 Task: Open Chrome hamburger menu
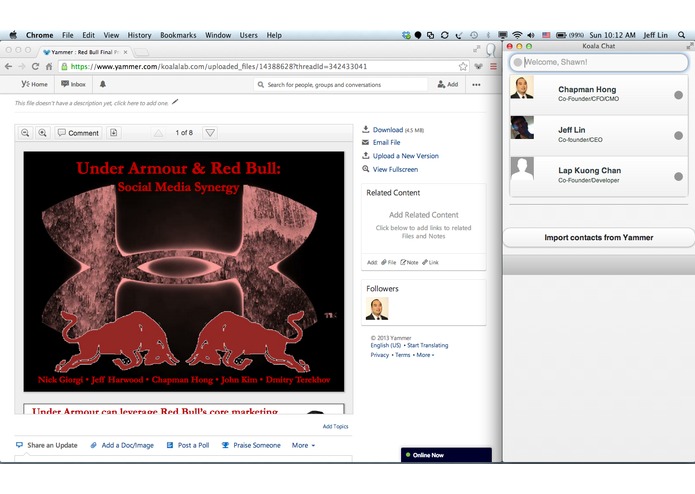493,66
